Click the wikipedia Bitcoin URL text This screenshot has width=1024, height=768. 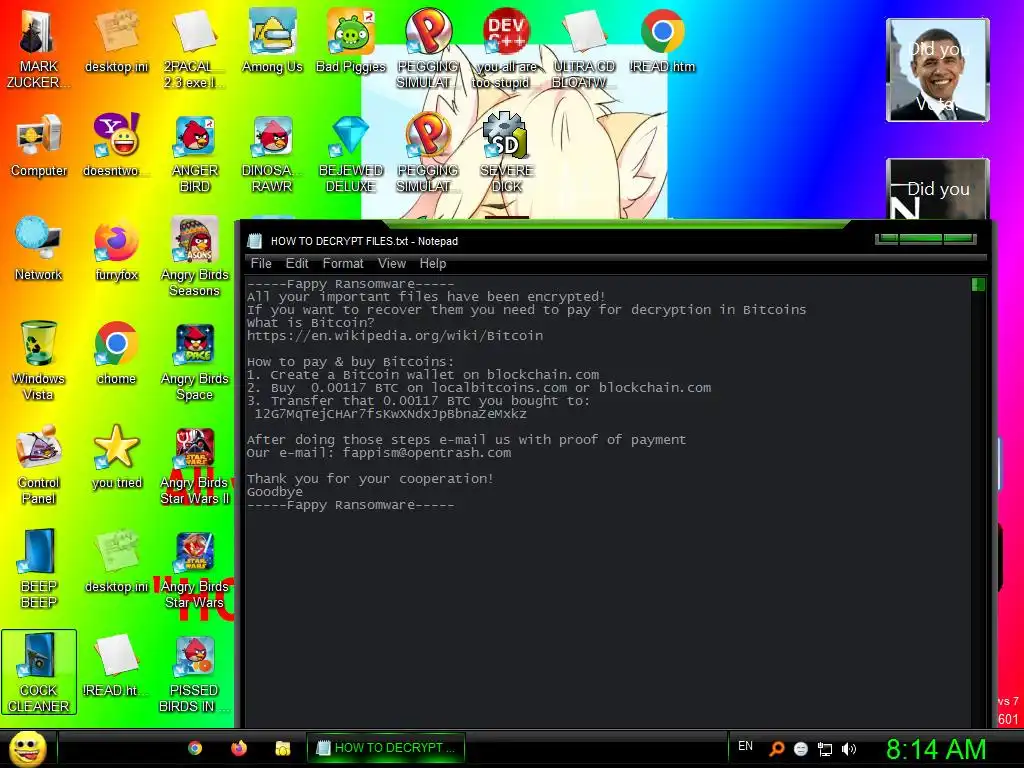(x=395, y=336)
